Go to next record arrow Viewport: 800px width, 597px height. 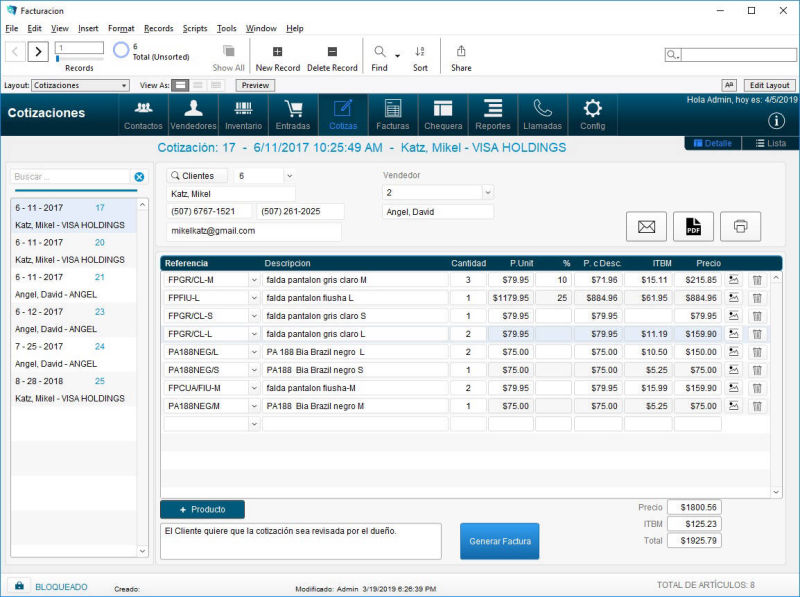[38, 51]
